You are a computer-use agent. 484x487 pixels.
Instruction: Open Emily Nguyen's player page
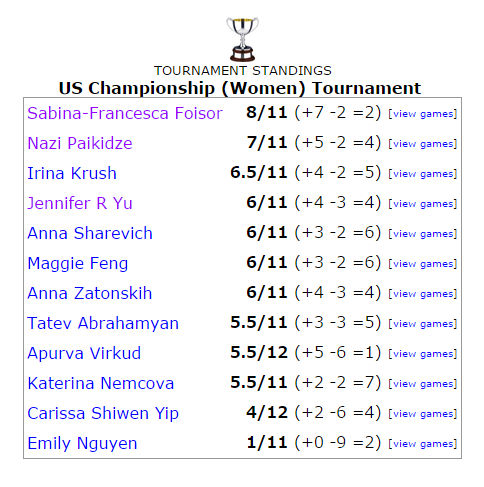coord(82,443)
